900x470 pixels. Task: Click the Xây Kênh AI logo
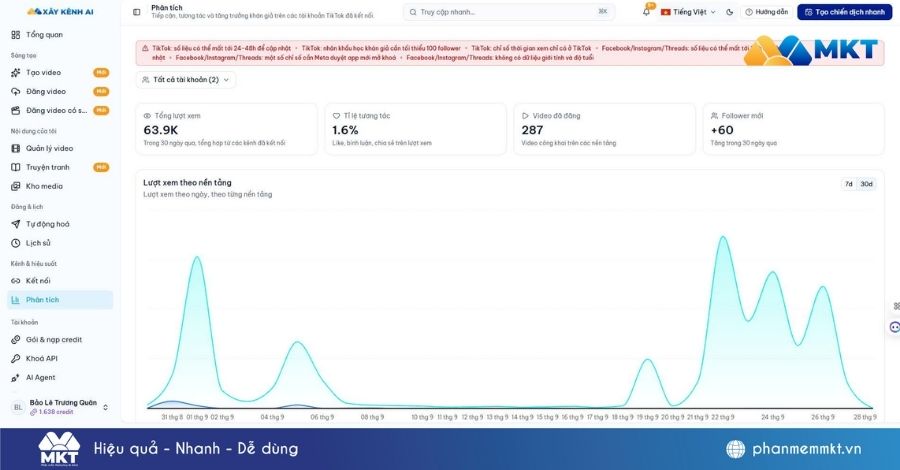coord(60,11)
